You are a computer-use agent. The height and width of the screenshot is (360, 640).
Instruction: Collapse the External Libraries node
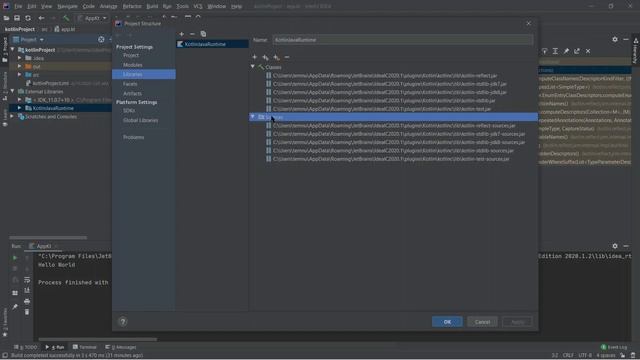pyautogui.click(x=13, y=91)
